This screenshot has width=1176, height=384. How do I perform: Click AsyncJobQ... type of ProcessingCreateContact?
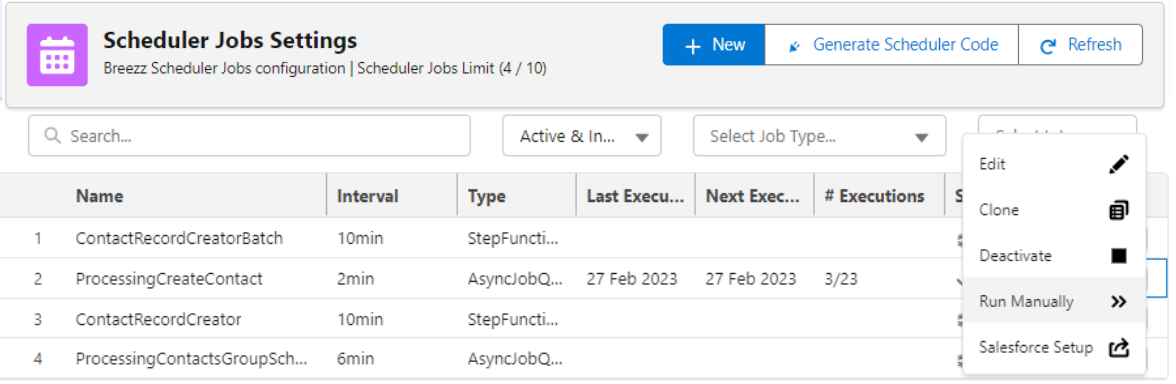[515, 279]
